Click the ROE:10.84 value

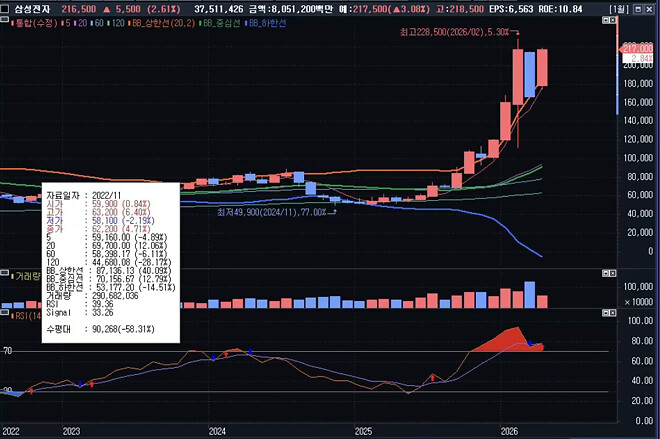560,9
